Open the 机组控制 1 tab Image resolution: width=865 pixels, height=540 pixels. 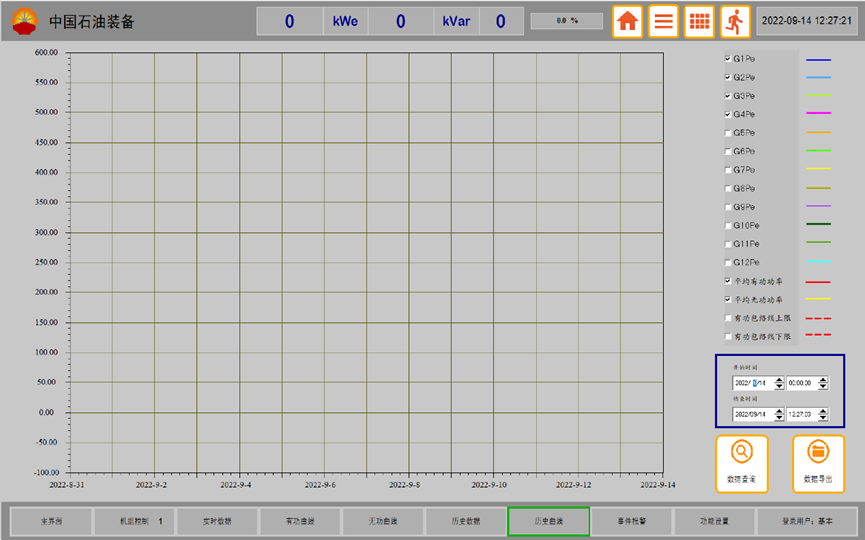coord(135,521)
